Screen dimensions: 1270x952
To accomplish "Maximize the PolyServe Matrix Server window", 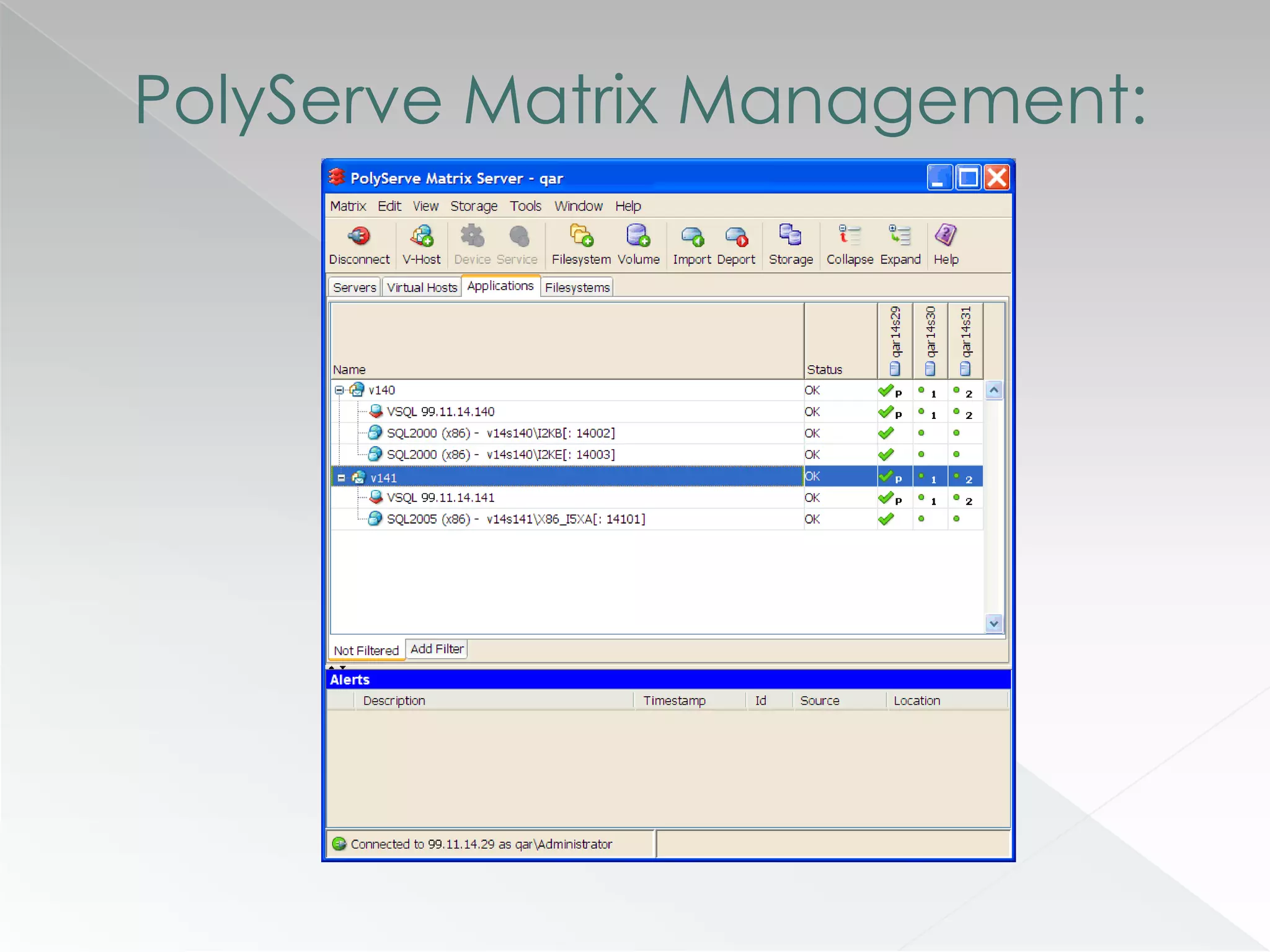I will click(968, 178).
